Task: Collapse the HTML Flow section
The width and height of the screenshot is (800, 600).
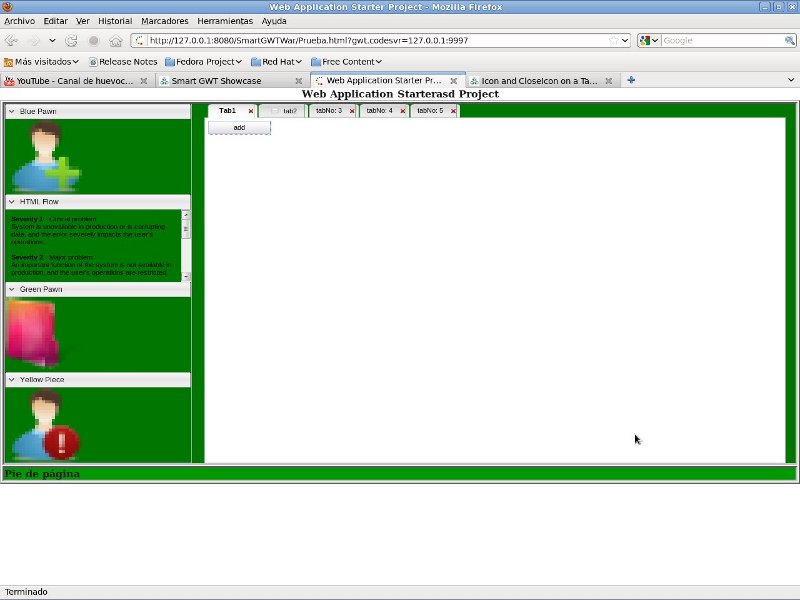Action: (12, 202)
